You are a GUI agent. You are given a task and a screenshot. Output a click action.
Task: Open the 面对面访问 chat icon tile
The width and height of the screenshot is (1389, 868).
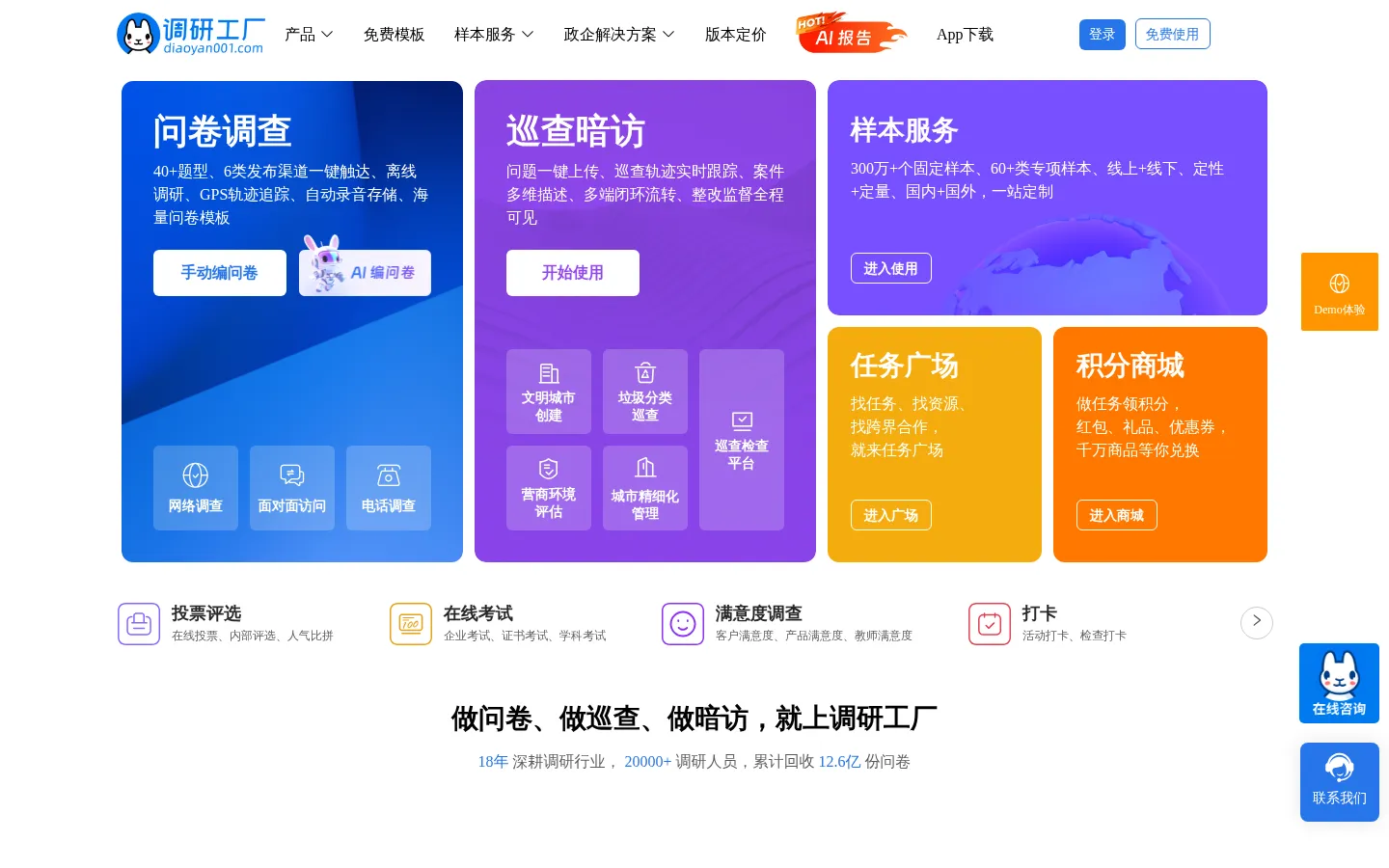click(x=292, y=488)
